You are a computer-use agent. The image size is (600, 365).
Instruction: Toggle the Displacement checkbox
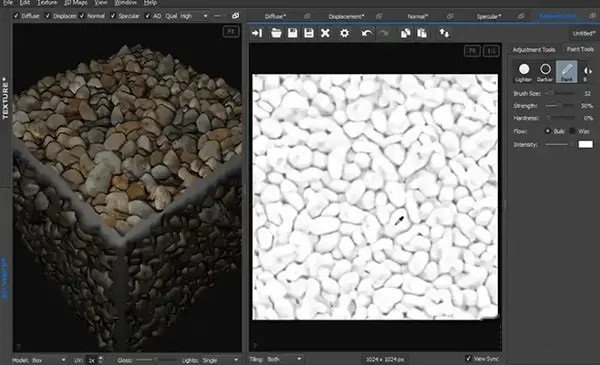(x=48, y=16)
